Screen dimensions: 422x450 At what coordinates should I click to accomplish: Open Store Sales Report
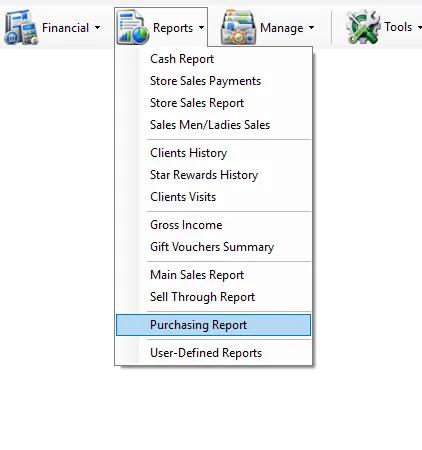[213, 103]
